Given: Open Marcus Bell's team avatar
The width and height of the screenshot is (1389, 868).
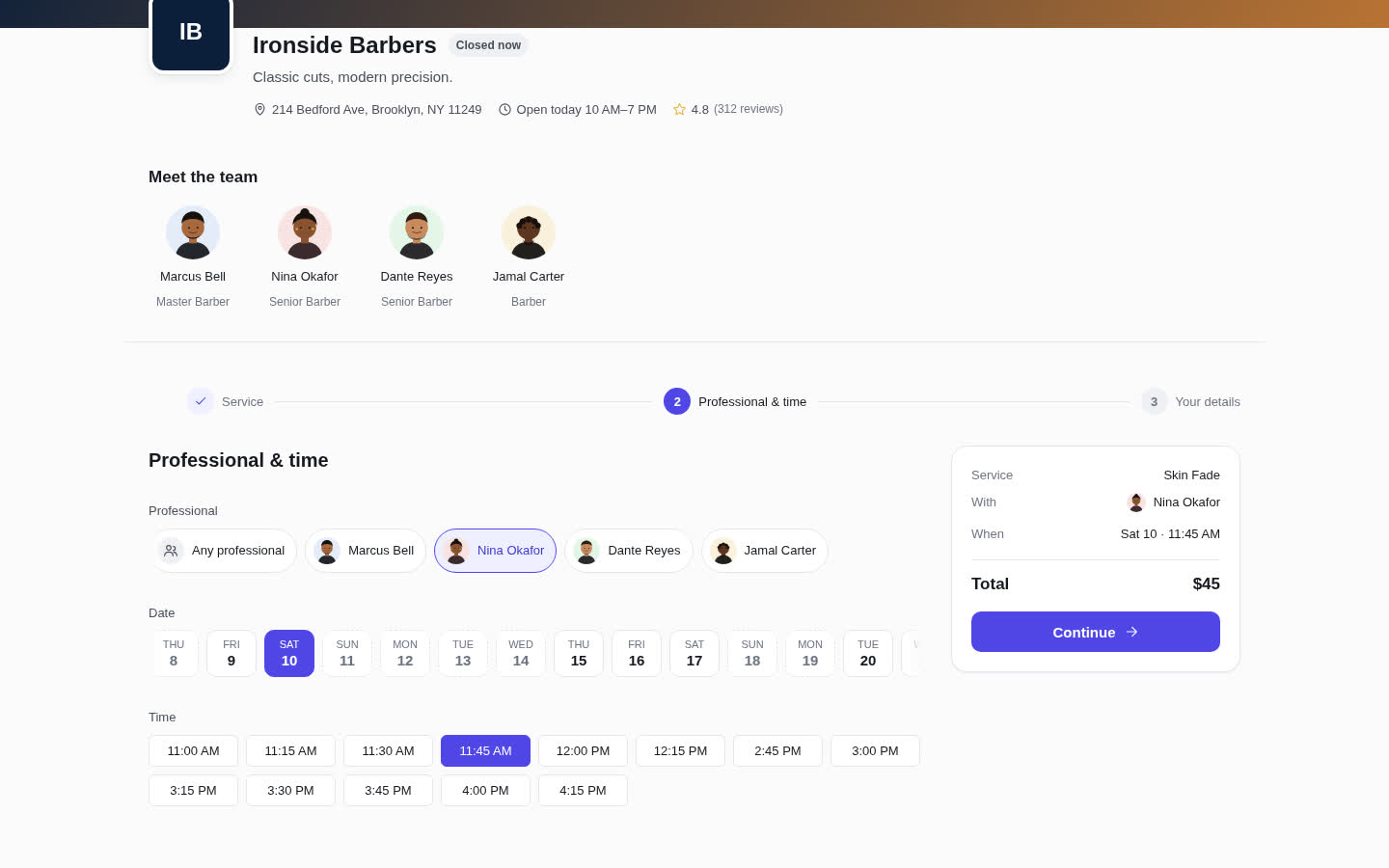Looking at the screenshot, I should click(193, 232).
